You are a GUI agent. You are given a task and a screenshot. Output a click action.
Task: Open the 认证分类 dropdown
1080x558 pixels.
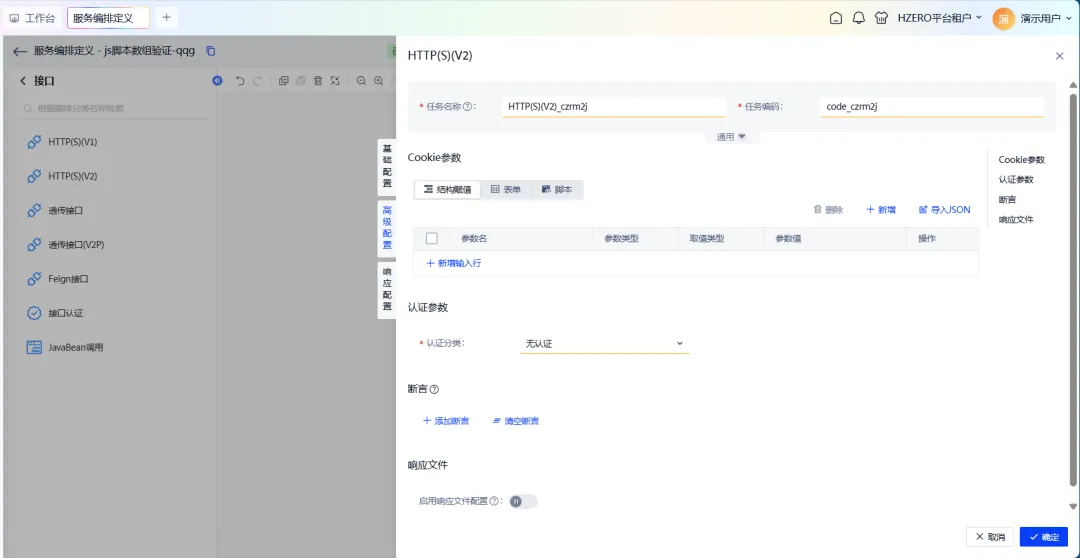click(x=604, y=343)
